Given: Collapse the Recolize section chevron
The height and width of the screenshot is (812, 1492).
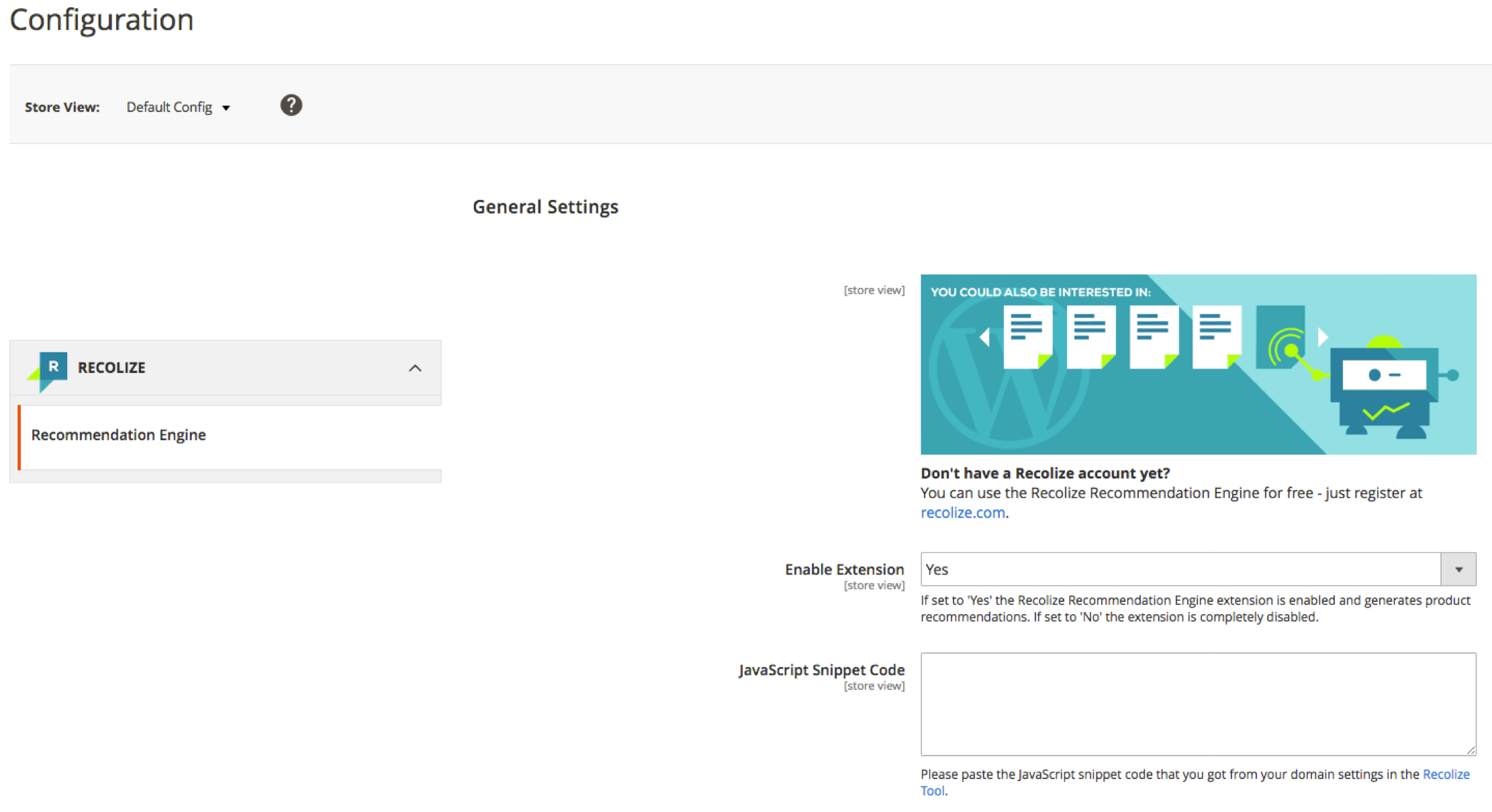Looking at the screenshot, I should [x=415, y=368].
